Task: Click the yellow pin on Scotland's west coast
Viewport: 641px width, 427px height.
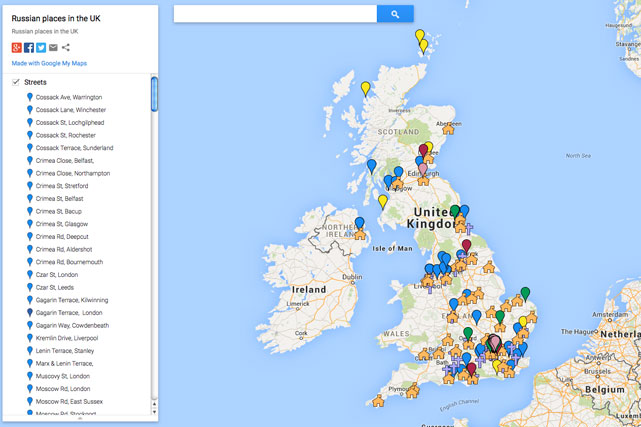Action: pos(365,89)
